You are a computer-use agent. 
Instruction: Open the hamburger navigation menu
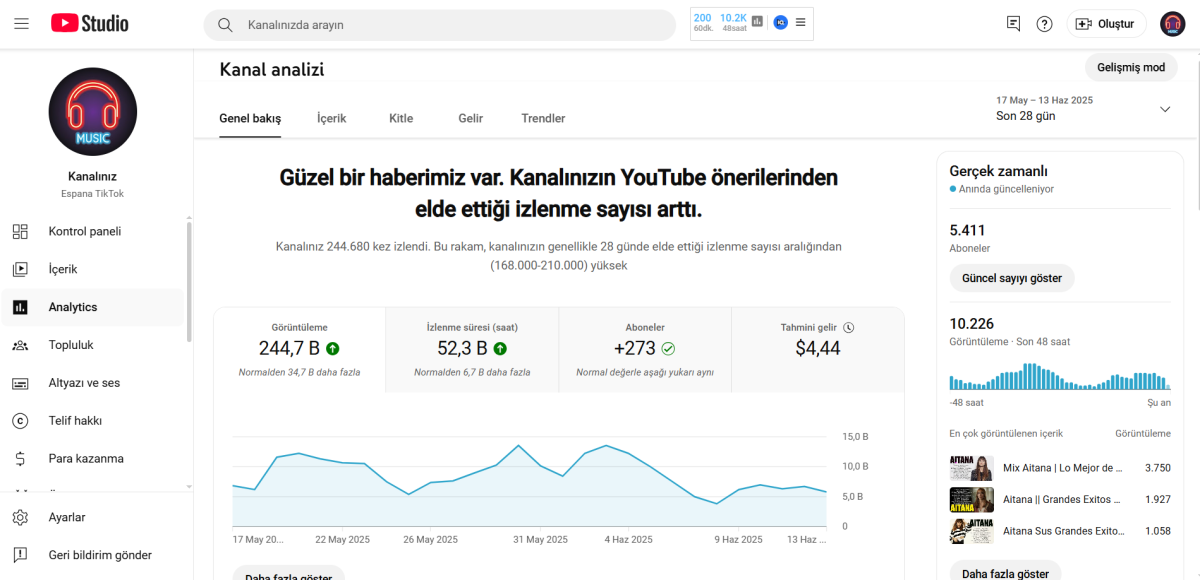point(21,24)
